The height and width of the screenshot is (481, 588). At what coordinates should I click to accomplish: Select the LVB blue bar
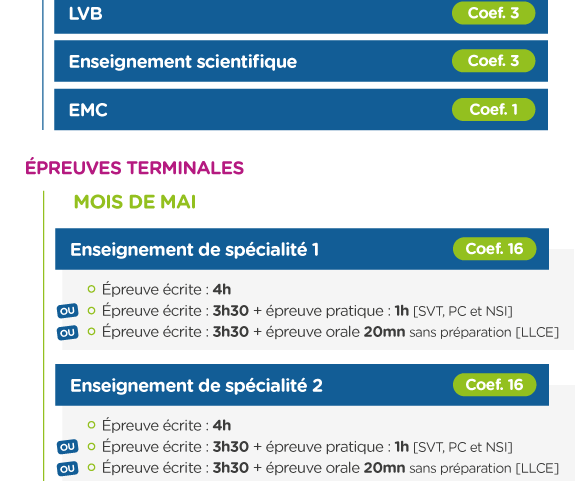point(301,16)
